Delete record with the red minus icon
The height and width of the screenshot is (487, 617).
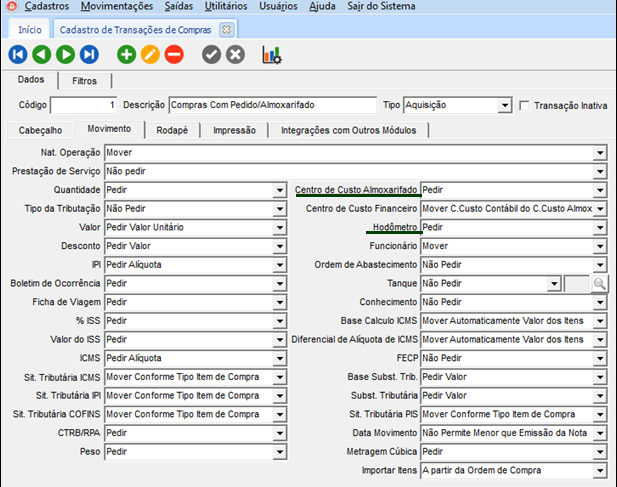pyautogui.click(x=174, y=55)
